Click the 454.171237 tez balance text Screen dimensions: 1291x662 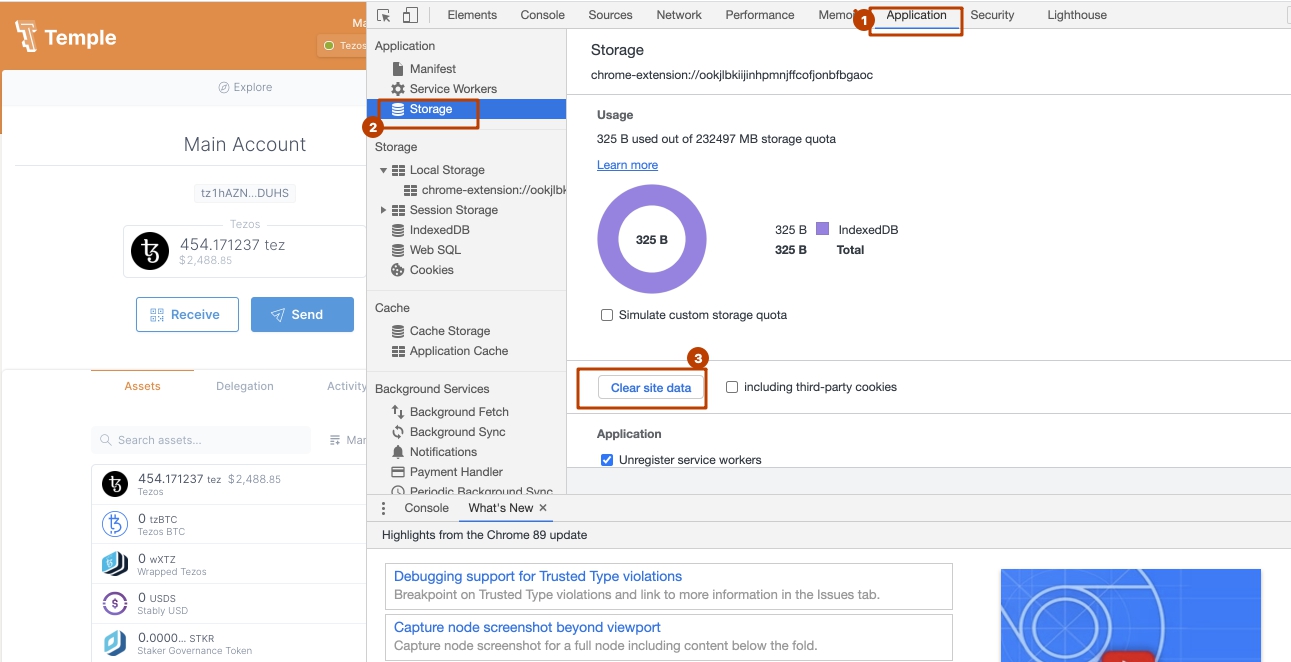click(233, 244)
